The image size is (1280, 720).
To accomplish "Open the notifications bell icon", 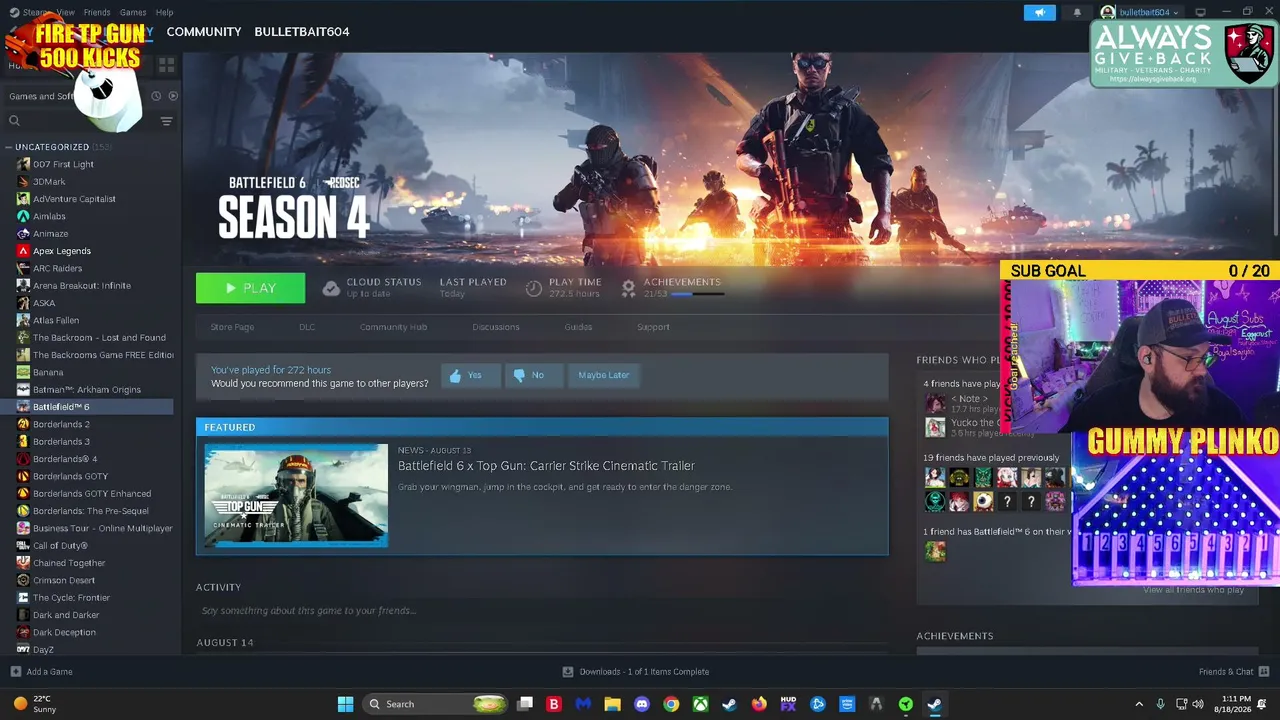I will click(1077, 12).
